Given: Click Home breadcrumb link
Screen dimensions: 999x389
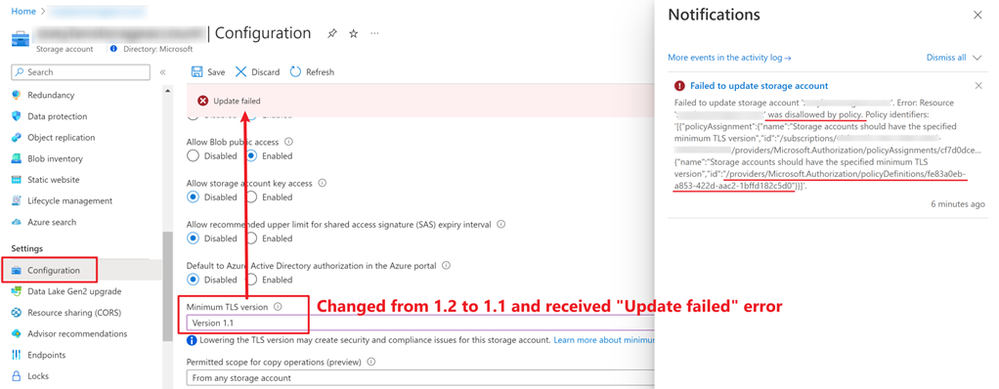Looking at the screenshot, I should point(24,11).
